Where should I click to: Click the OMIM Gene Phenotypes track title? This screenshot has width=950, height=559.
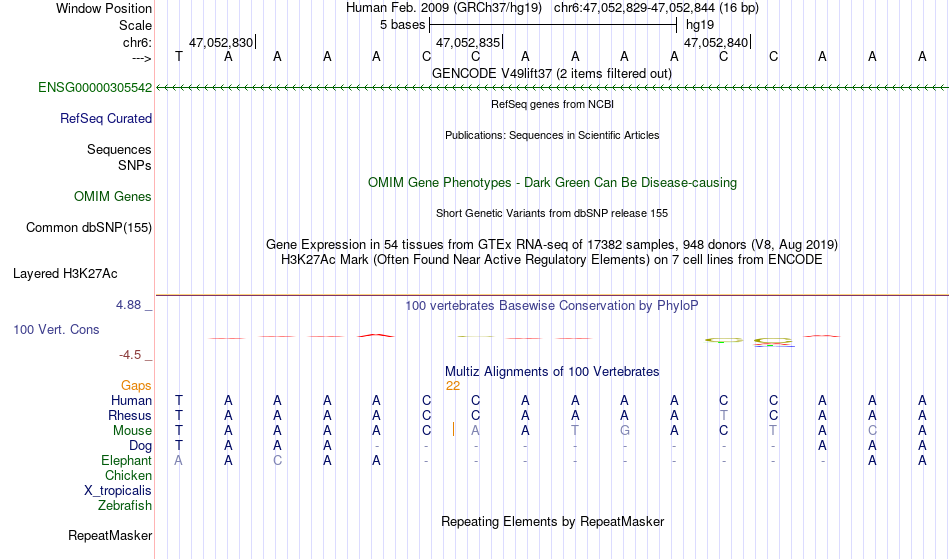pyautogui.click(x=553, y=182)
